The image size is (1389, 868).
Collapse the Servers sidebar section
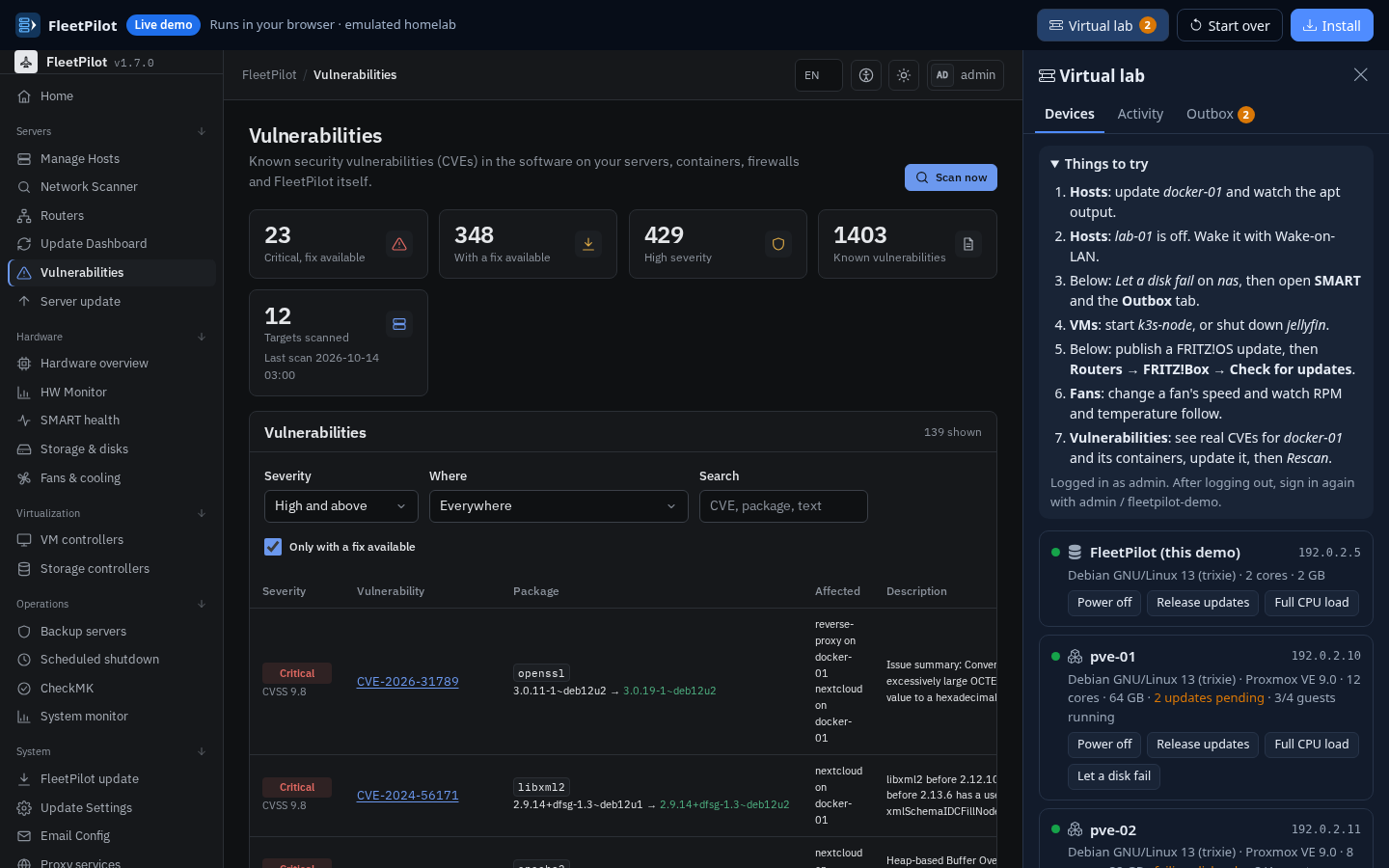pyautogui.click(x=112, y=131)
